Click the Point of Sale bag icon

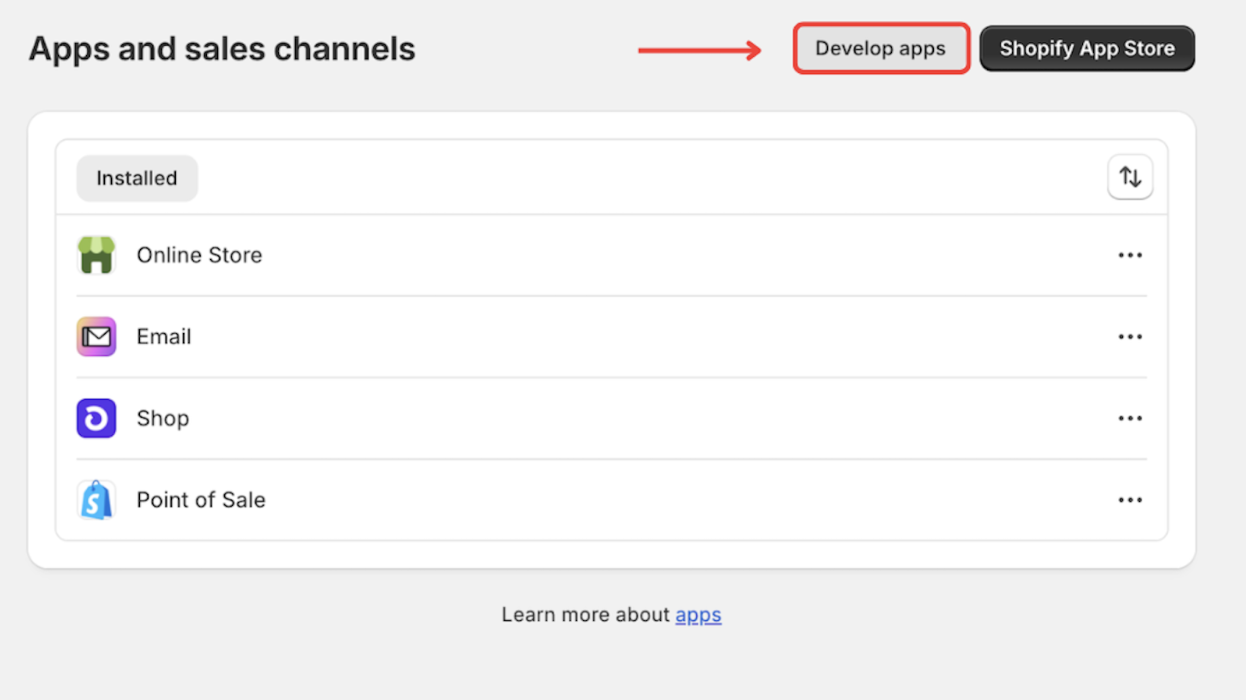97,500
